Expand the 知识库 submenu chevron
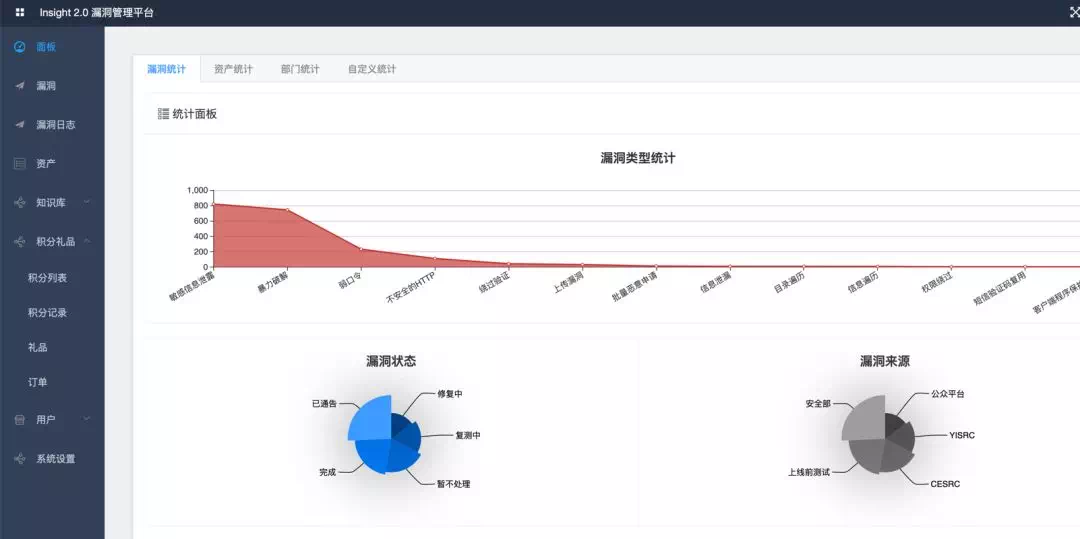Image resolution: width=1080 pixels, height=539 pixels. pyautogui.click(x=87, y=202)
